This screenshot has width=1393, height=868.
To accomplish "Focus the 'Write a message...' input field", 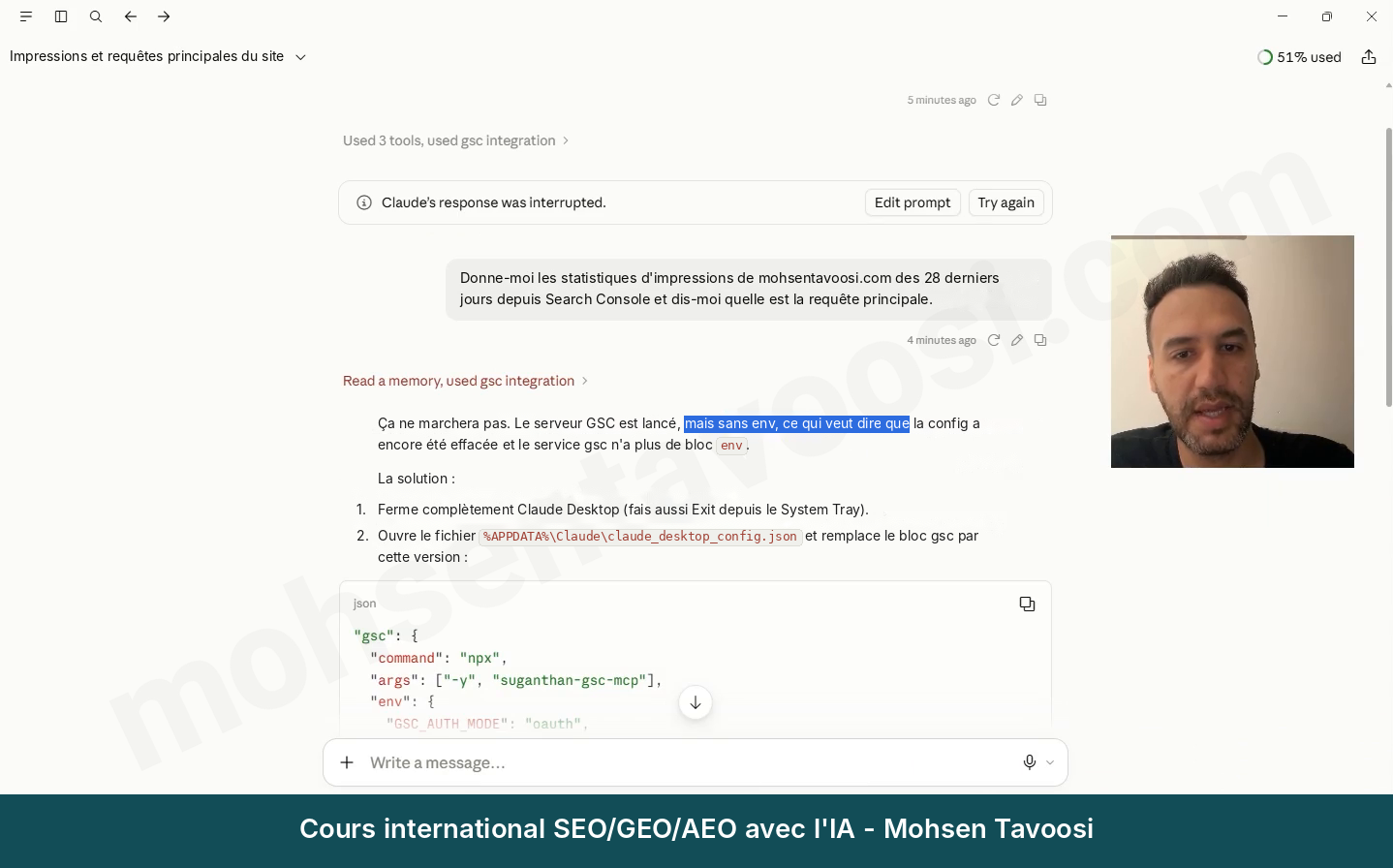I will pyautogui.click(x=688, y=762).
